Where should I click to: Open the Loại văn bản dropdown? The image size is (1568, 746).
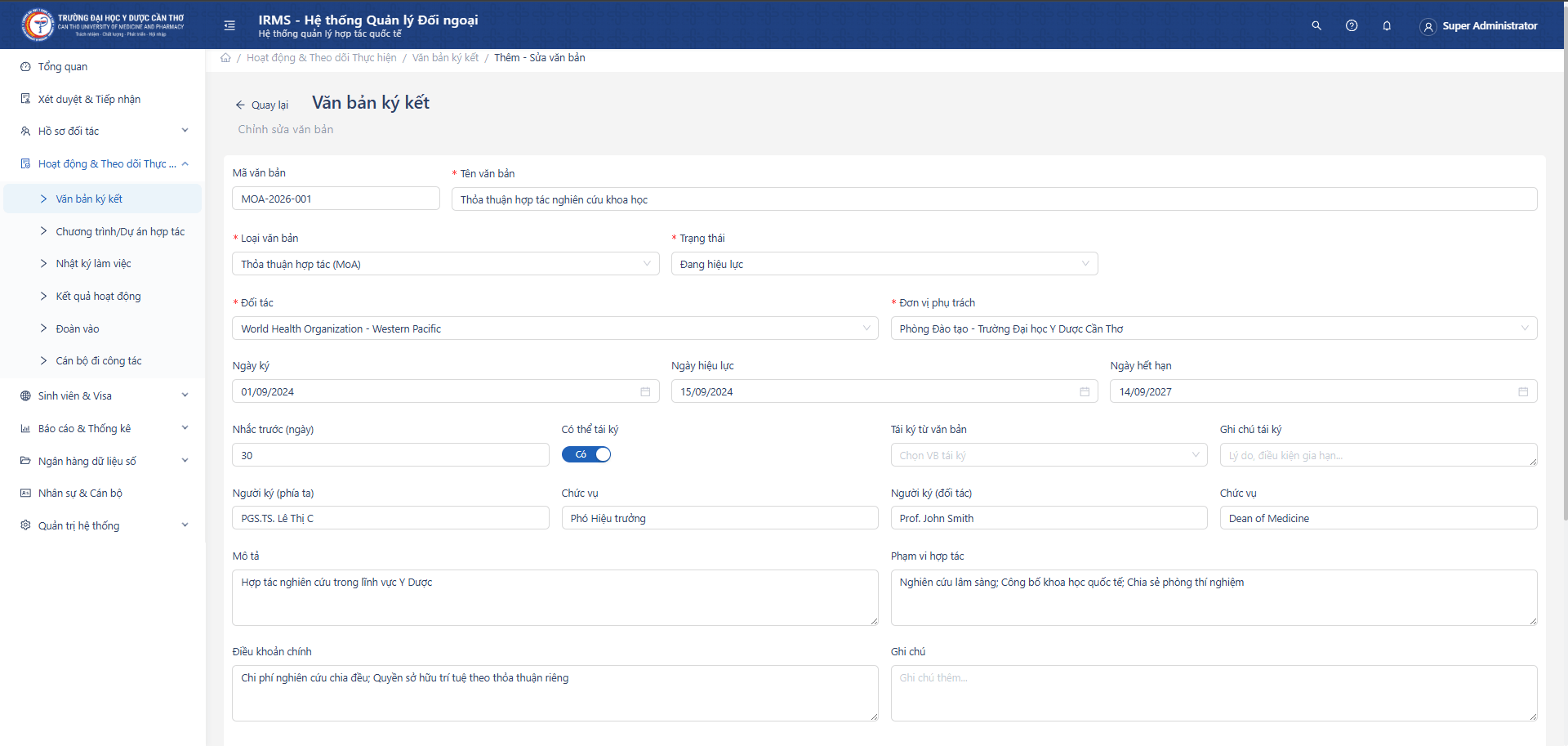(x=445, y=264)
